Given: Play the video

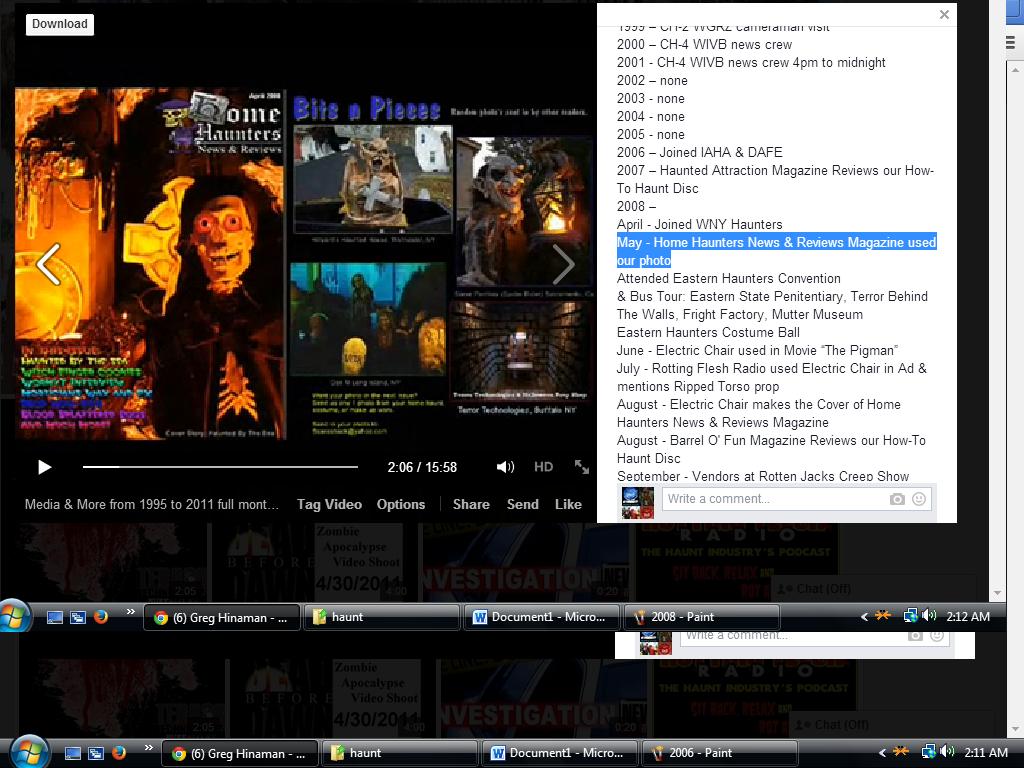Looking at the screenshot, I should (x=44, y=467).
